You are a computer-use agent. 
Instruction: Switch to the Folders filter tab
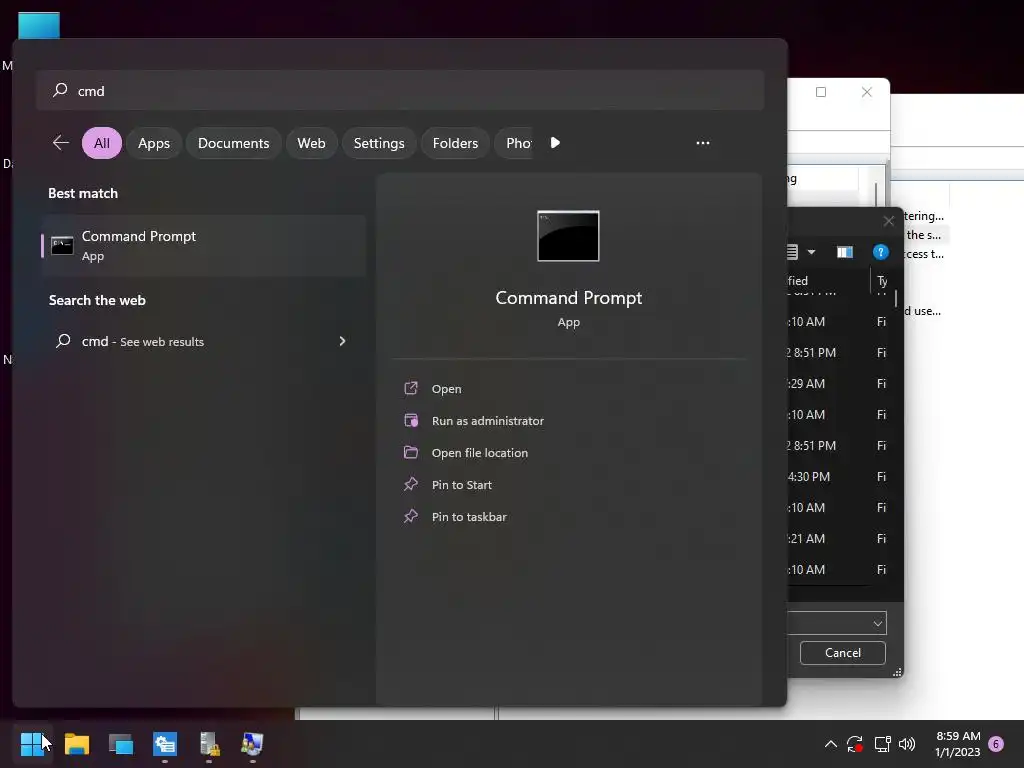455,143
